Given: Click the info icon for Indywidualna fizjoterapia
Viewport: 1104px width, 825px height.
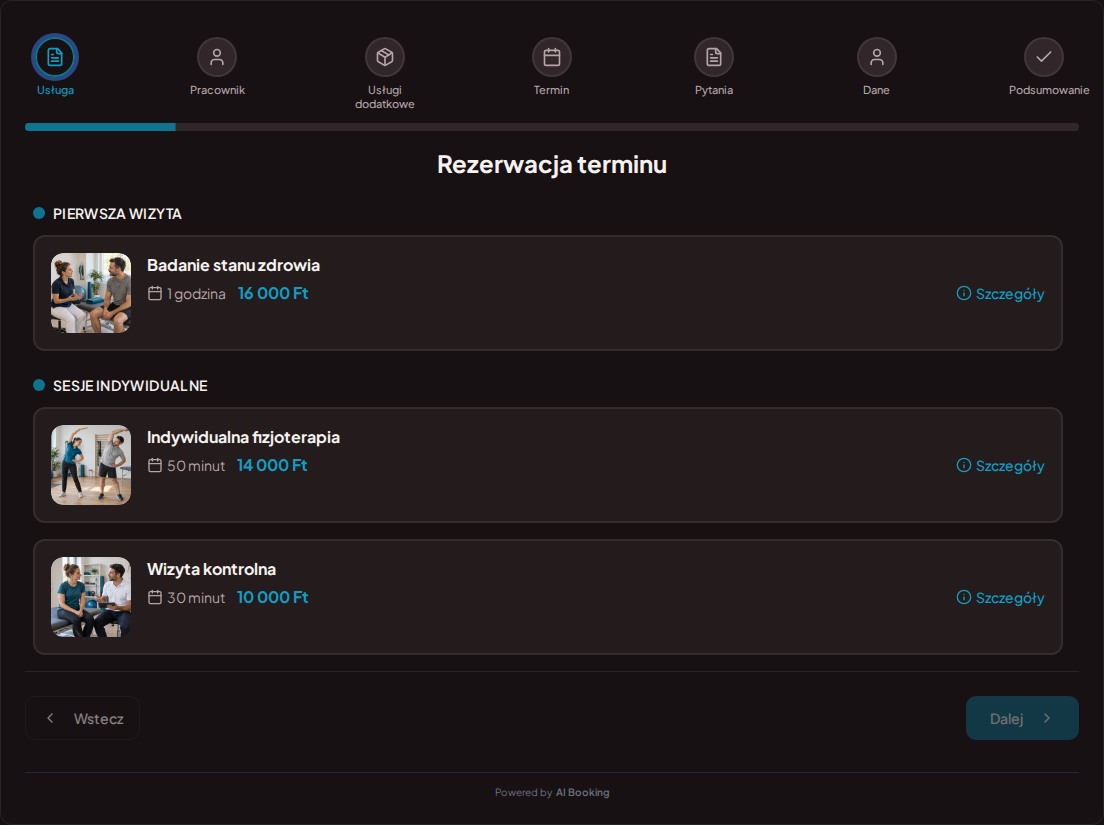Looking at the screenshot, I should point(963,465).
